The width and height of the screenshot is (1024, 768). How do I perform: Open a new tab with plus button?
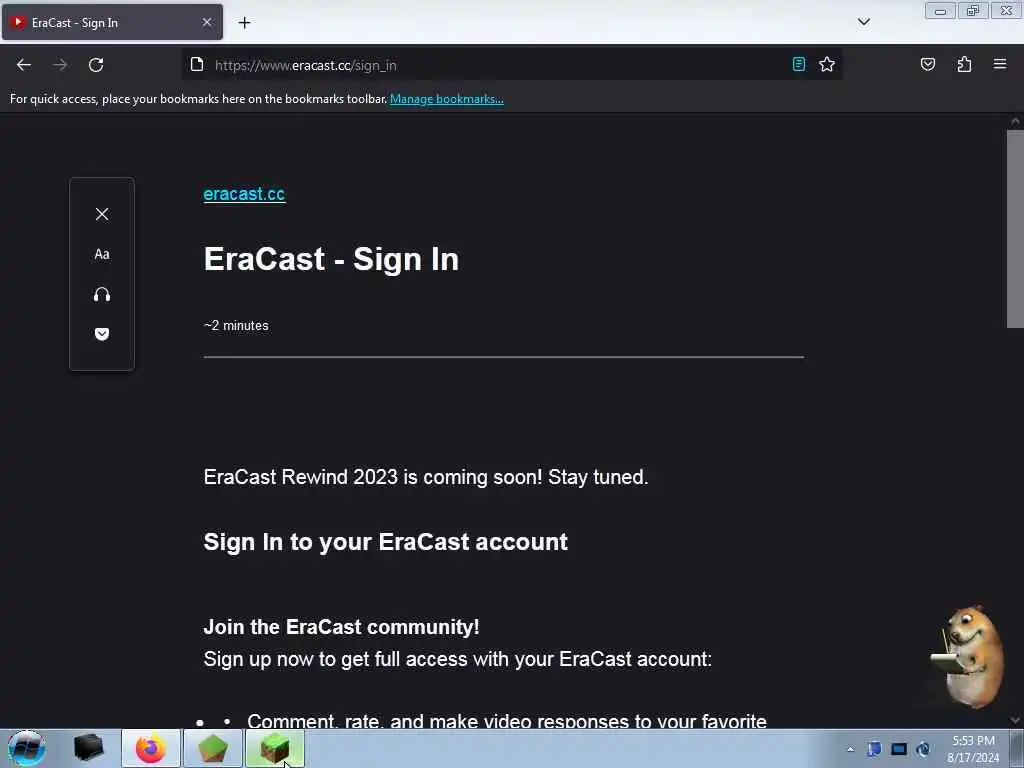[244, 23]
